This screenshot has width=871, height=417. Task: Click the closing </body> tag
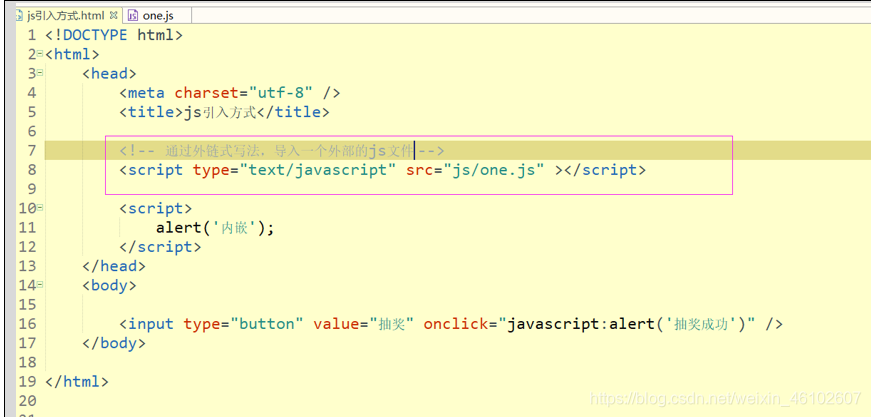114,343
